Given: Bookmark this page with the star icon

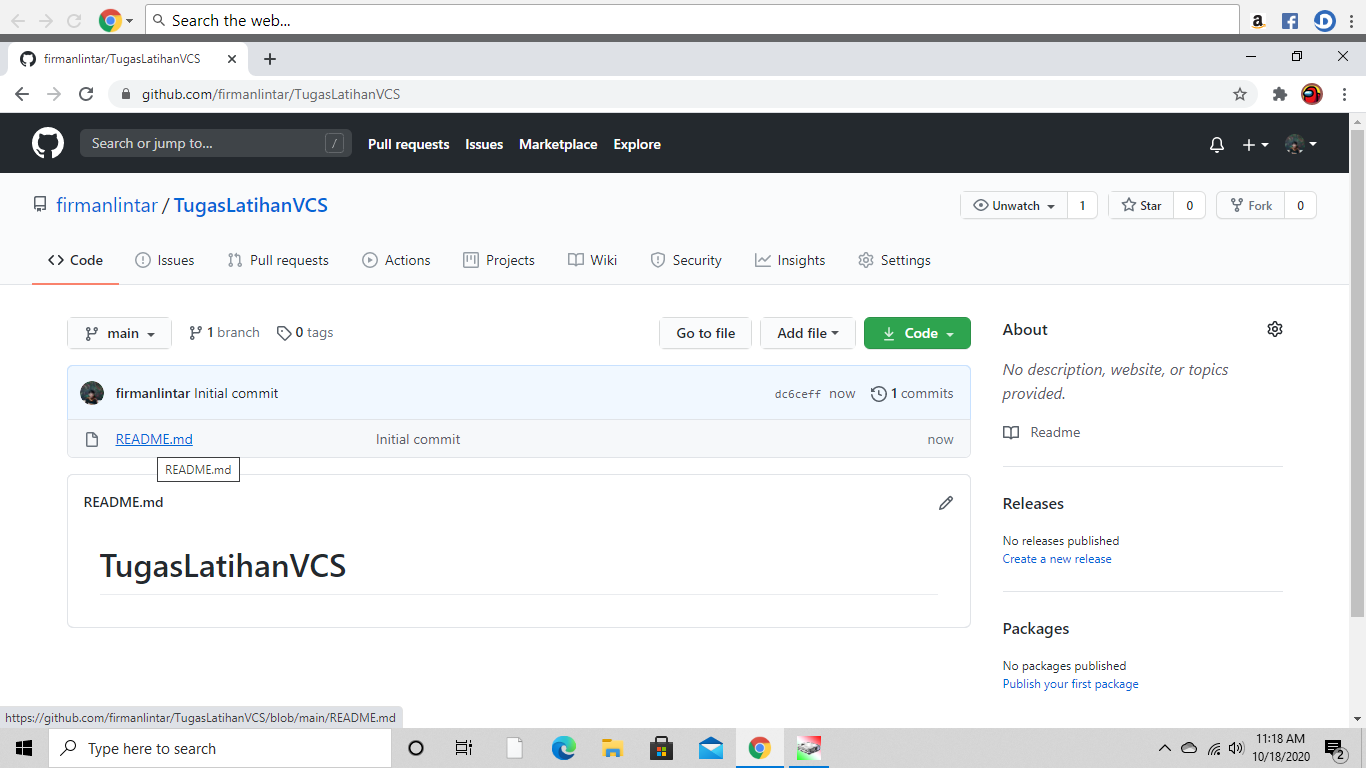Looking at the screenshot, I should pos(1240,94).
